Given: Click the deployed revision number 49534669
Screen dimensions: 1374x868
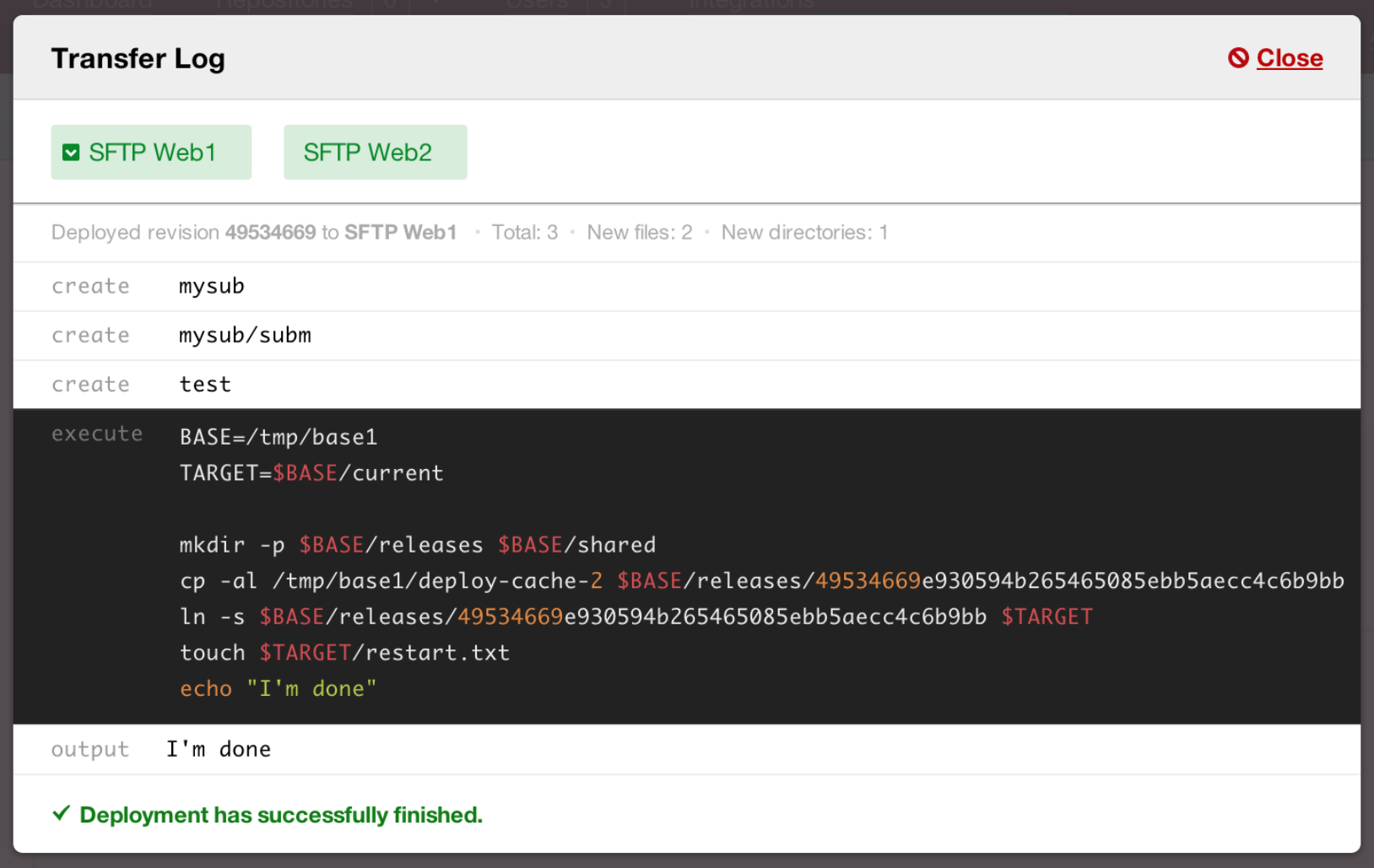Looking at the screenshot, I should pyautogui.click(x=270, y=232).
